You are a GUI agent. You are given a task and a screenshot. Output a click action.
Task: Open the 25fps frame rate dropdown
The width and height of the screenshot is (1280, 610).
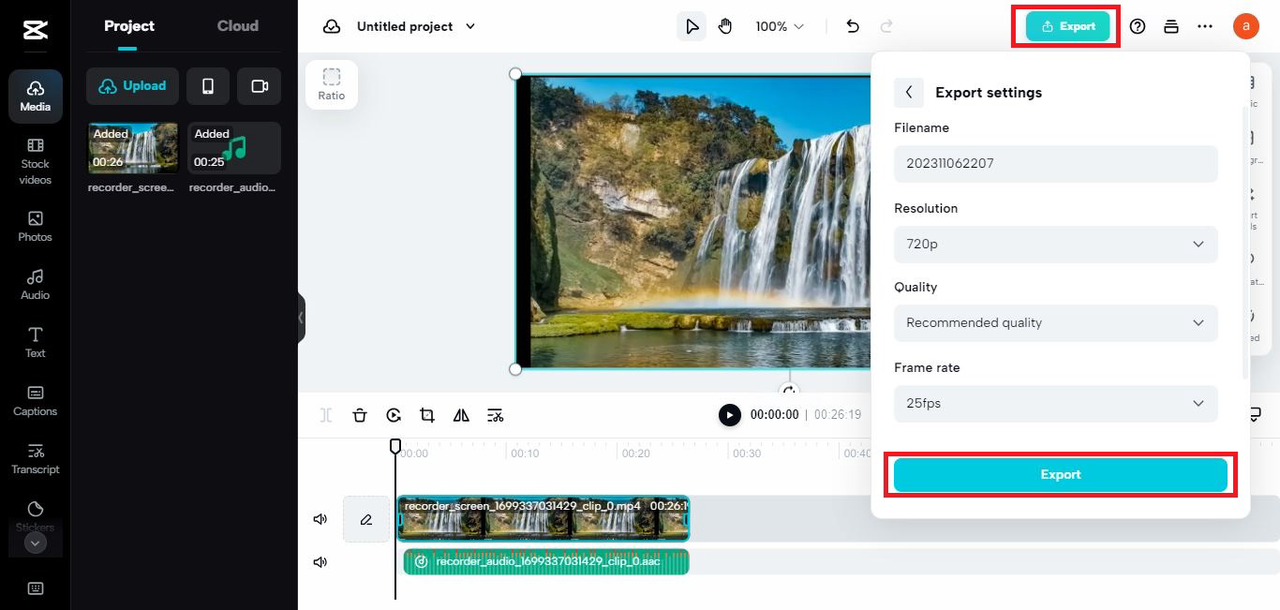(1056, 403)
